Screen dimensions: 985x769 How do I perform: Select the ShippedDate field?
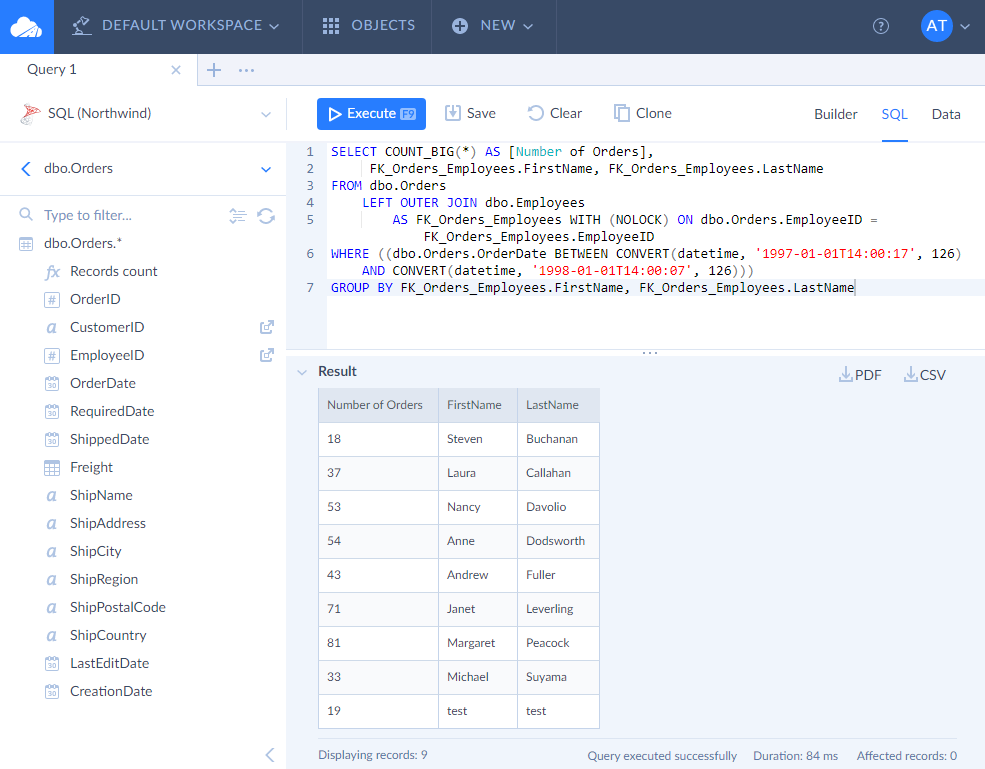click(x=109, y=440)
